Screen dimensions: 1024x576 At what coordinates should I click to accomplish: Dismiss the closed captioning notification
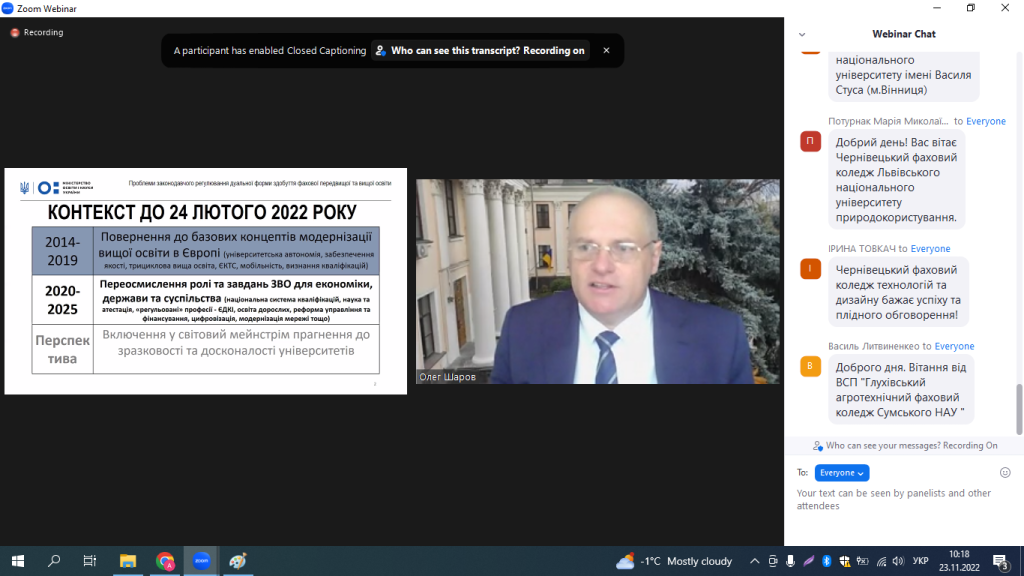606,51
